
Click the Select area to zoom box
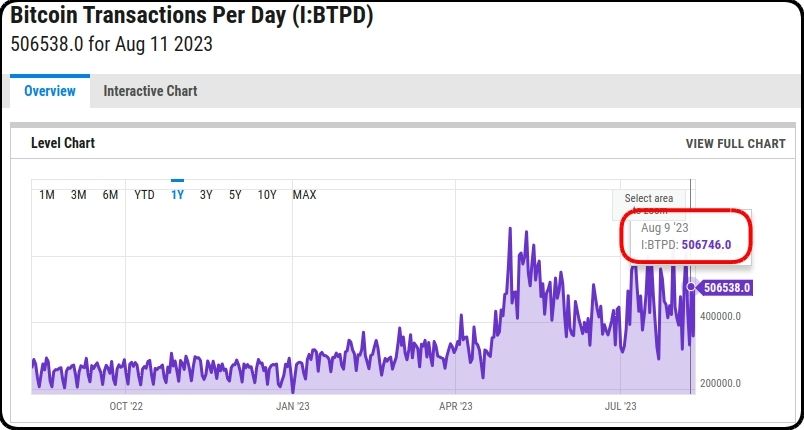pyautogui.click(x=649, y=203)
